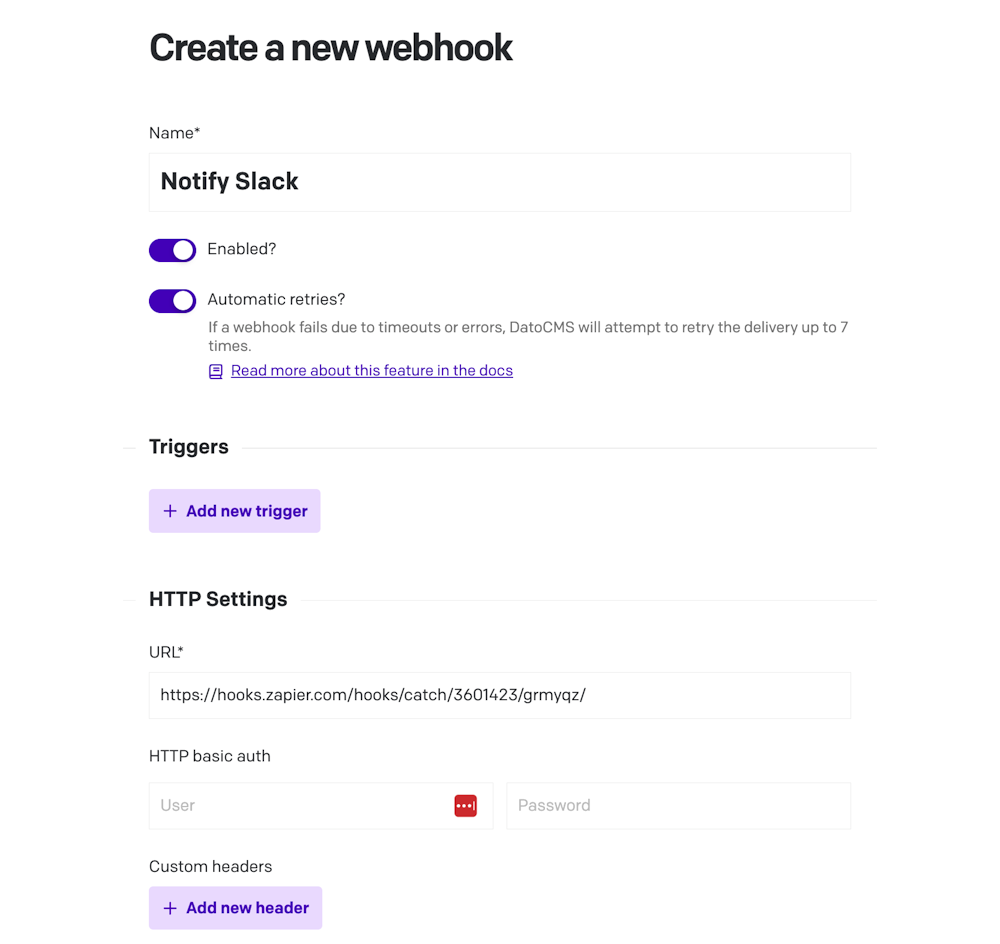Click the Add new trigger button
This screenshot has height=944, width=1000.
click(x=235, y=511)
